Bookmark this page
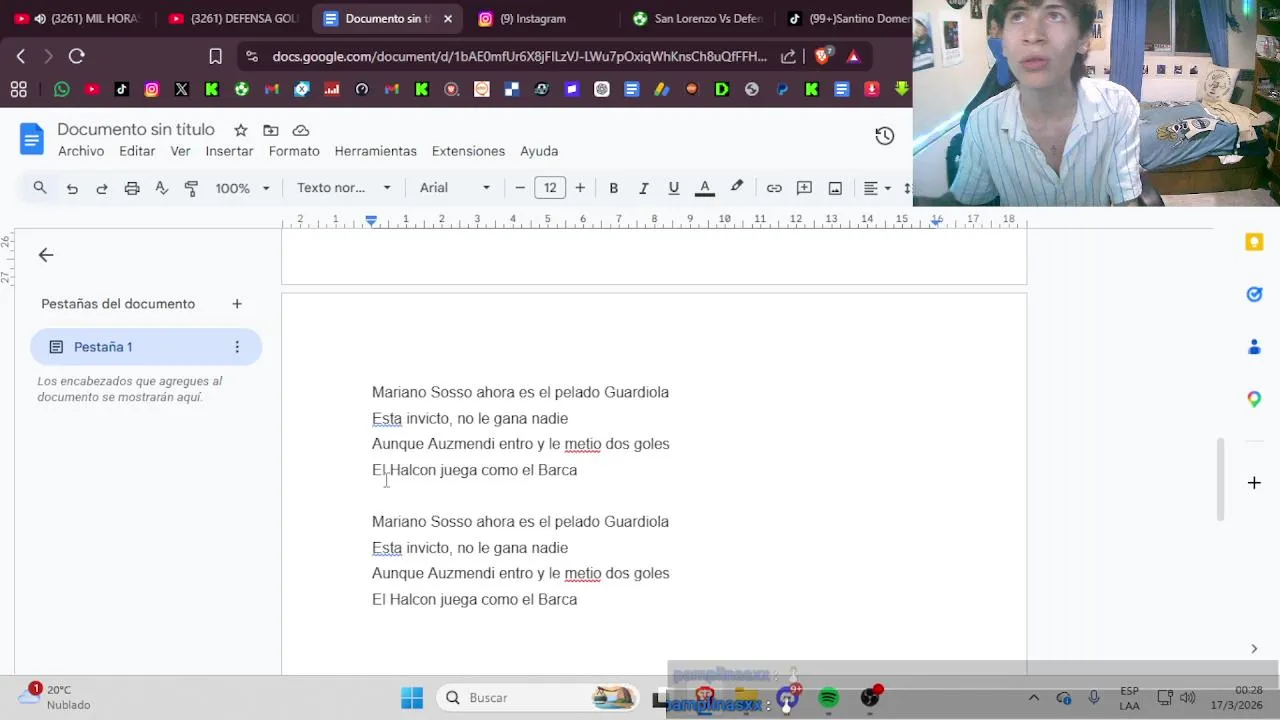This screenshot has width=1280, height=720. (x=215, y=57)
